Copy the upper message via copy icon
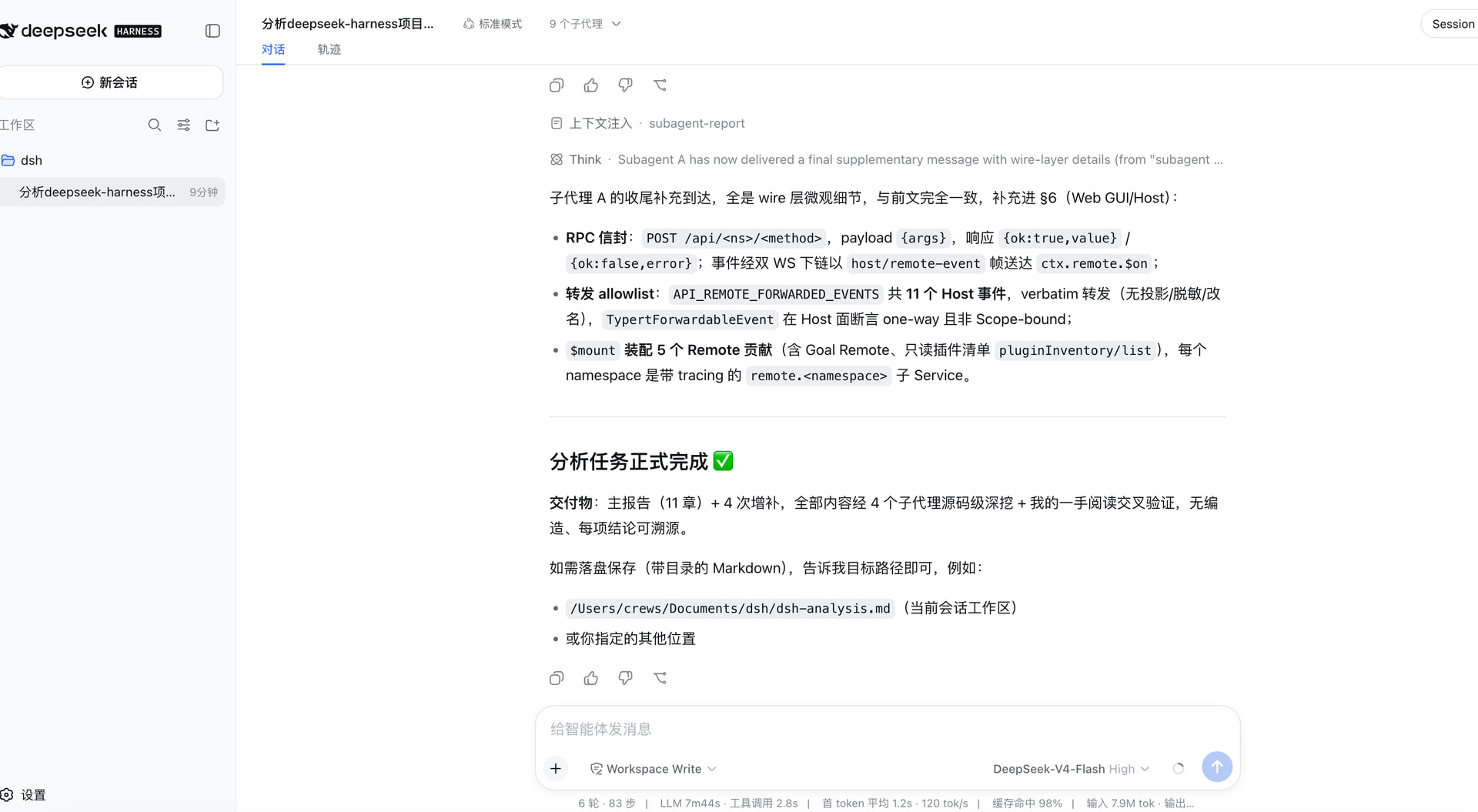Screen dimensions: 1478x812 (x=557, y=85)
